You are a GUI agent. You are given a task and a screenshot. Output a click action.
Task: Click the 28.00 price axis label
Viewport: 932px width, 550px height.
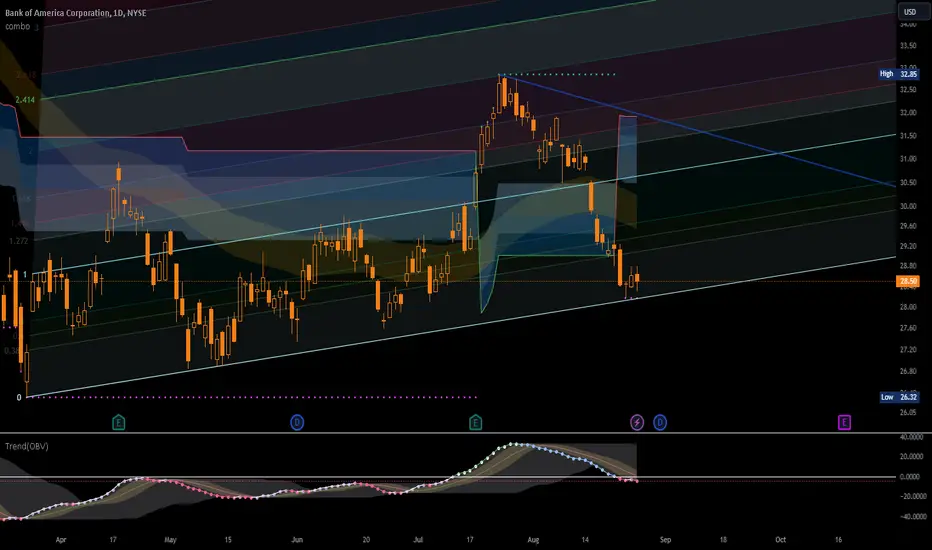pos(908,307)
